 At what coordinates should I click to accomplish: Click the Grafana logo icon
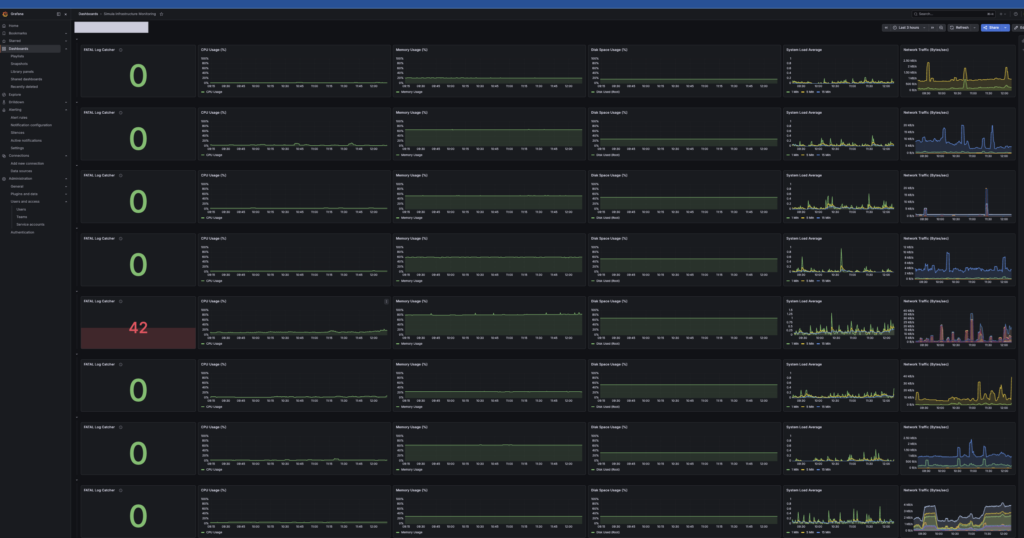5,14
